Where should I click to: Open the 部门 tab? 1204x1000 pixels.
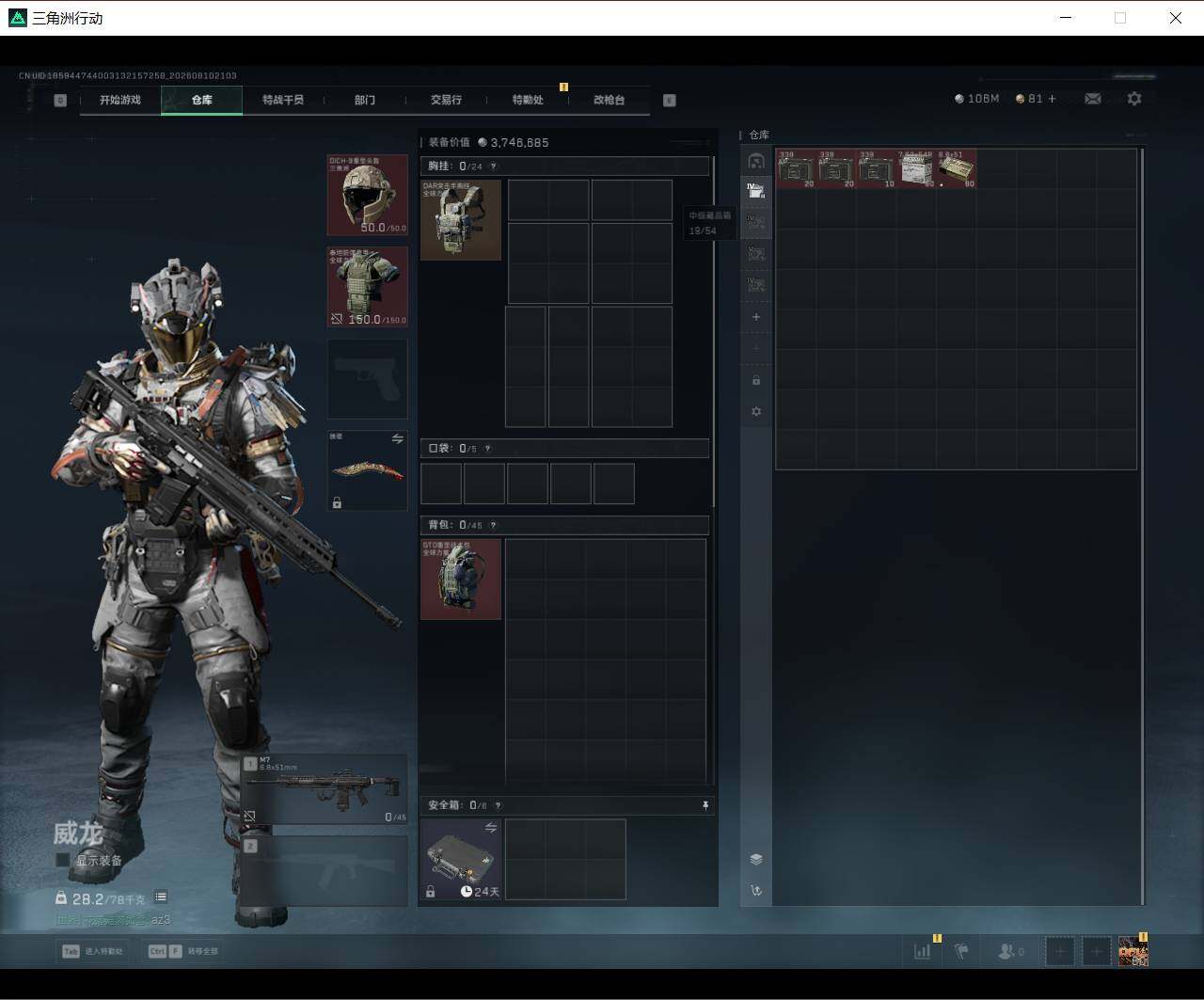click(365, 100)
